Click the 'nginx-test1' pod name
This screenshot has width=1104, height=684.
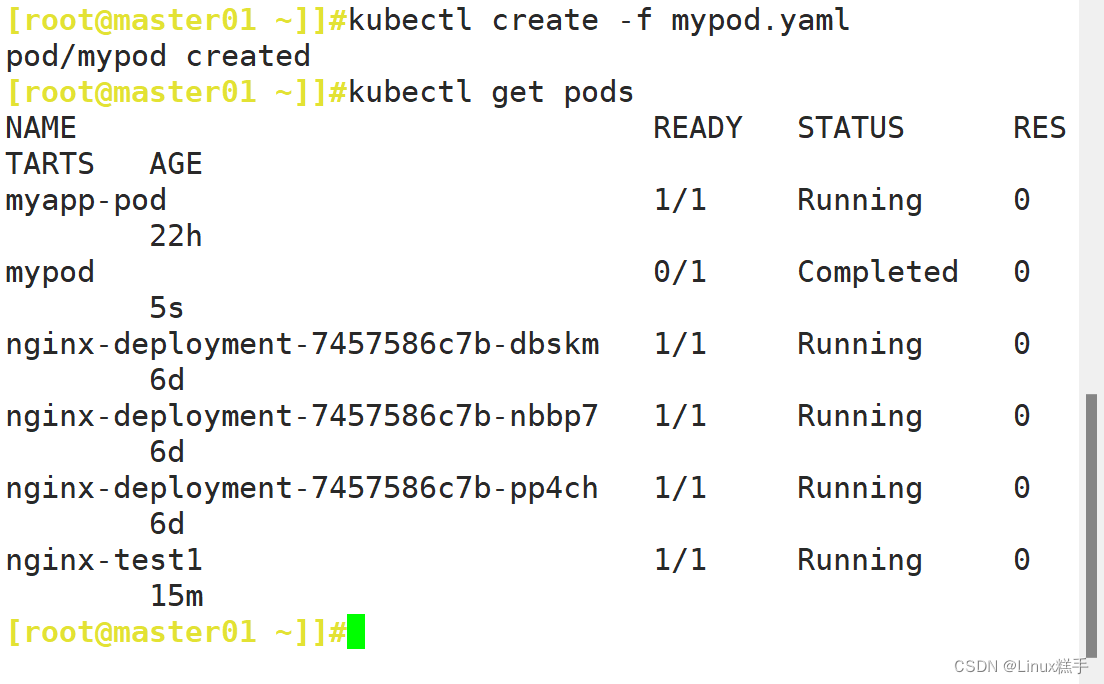pos(104,561)
